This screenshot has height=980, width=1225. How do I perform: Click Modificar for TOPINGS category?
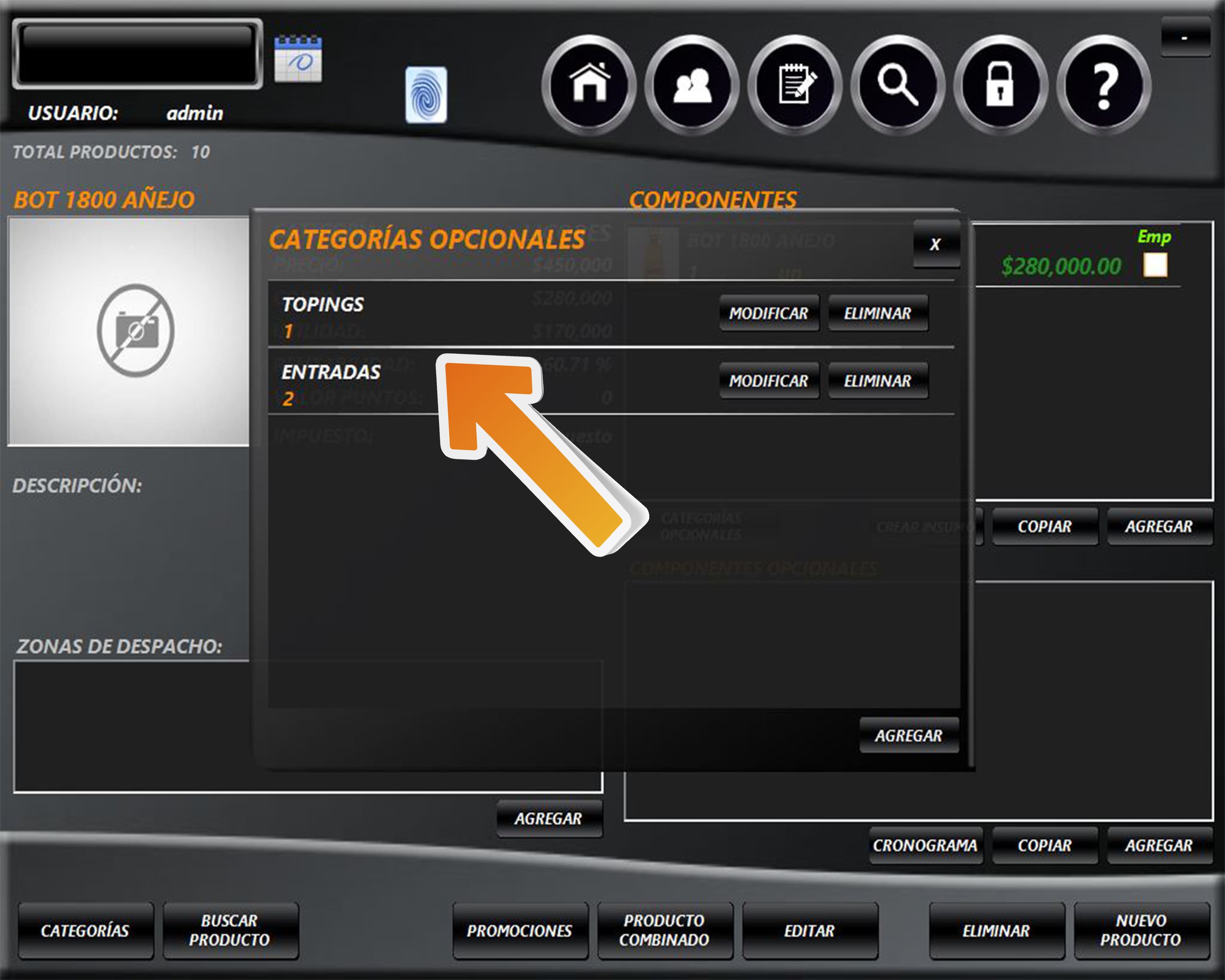click(769, 313)
